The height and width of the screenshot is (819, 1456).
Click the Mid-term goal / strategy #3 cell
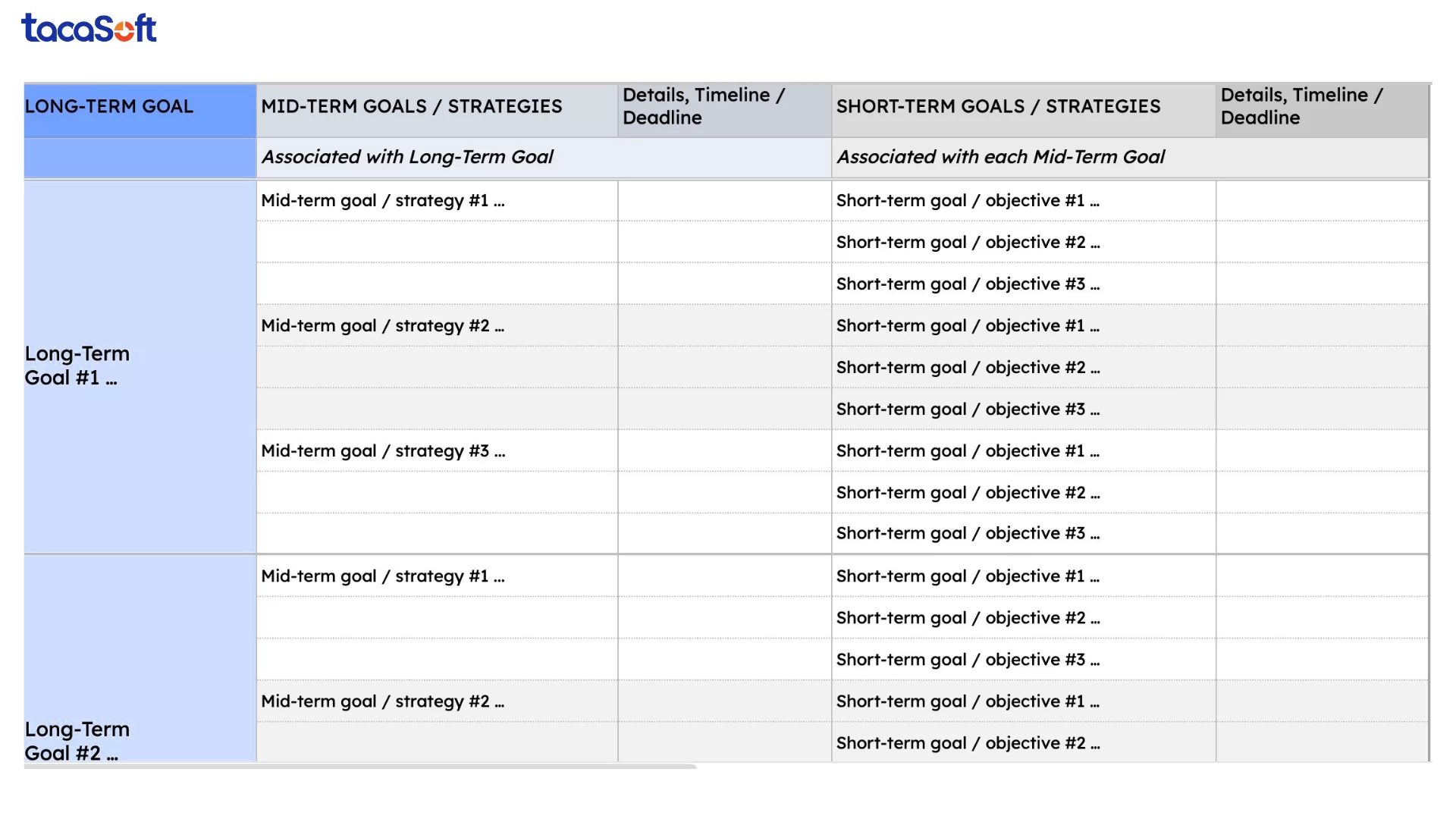pos(436,451)
